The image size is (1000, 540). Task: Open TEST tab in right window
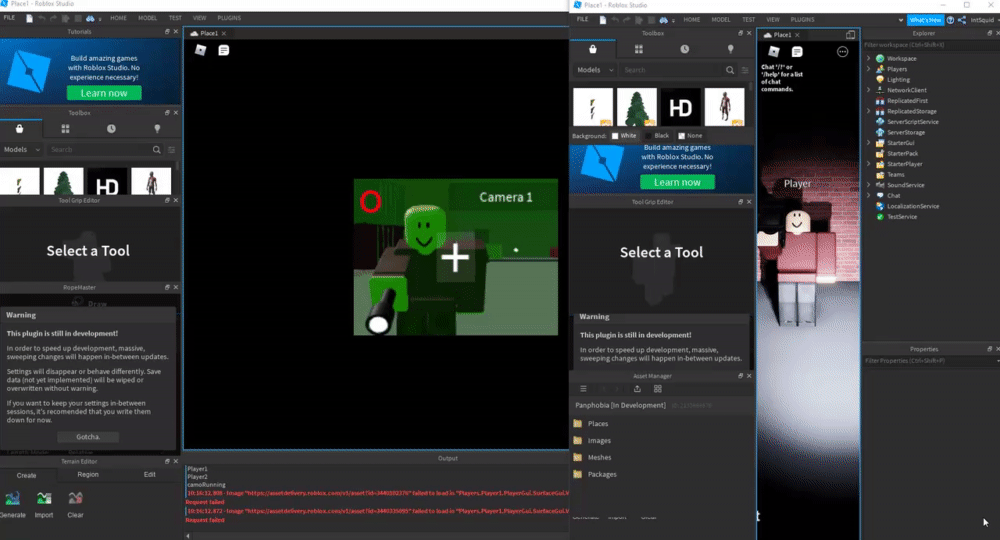749,20
